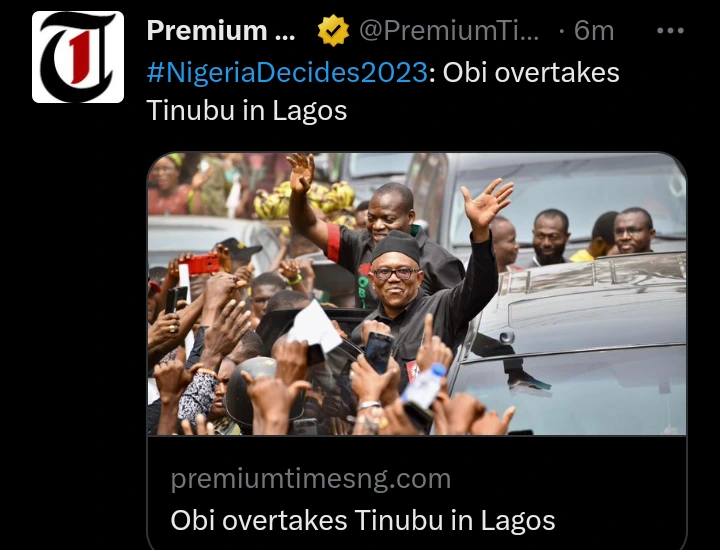720x550 pixels.
Task: Click the bananas in the photo background
Action: [x=303, y=200]
